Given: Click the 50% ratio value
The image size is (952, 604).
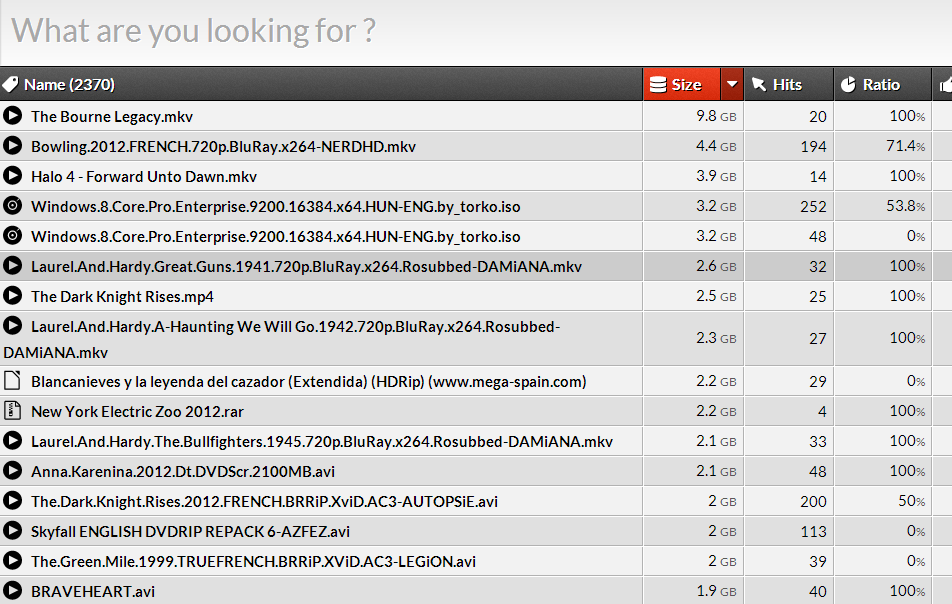Looking at the screenshot, I should (x=911, y=501).
